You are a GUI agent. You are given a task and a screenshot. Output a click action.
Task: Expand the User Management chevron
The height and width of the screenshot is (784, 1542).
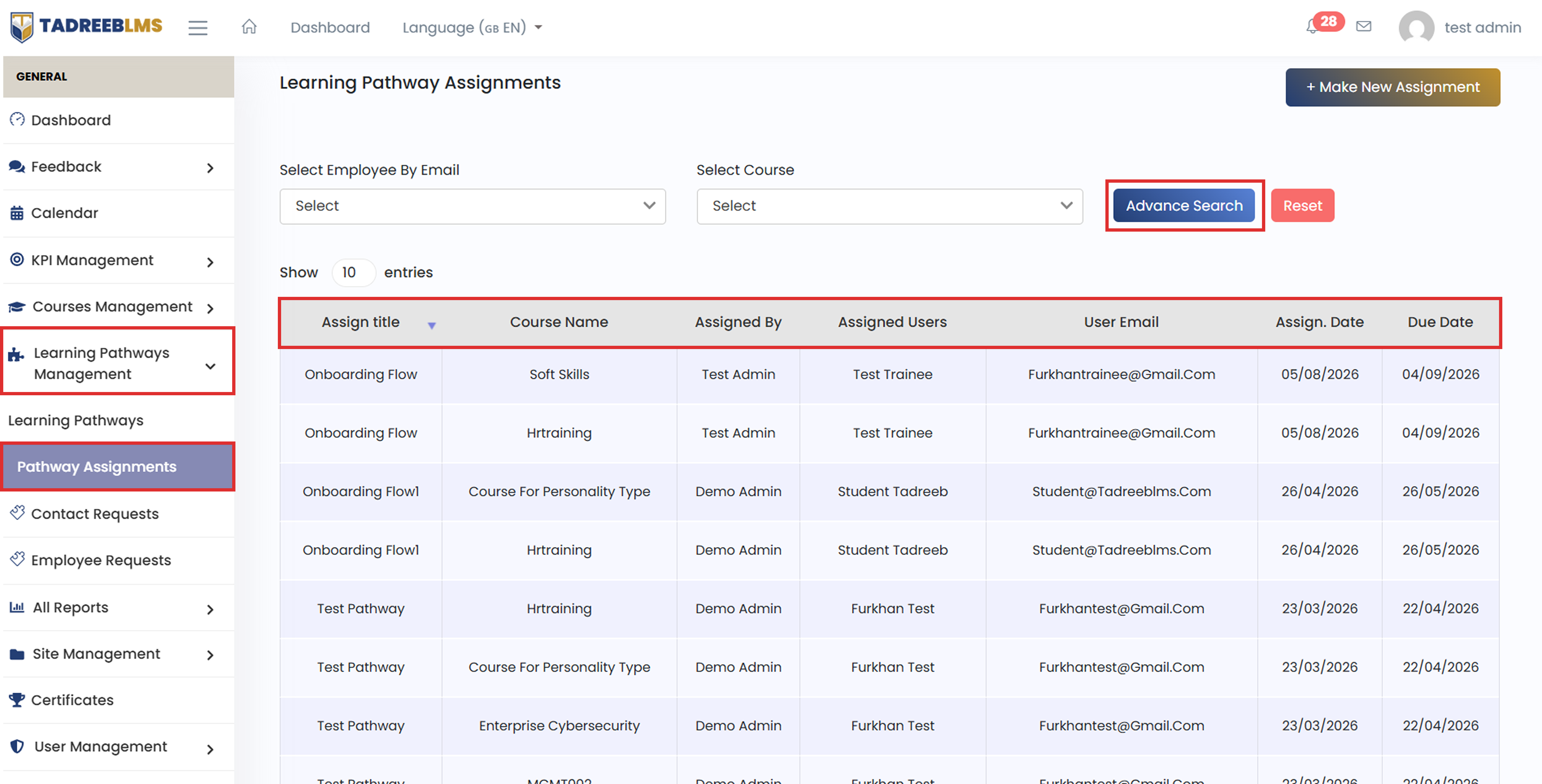(210, 749)
